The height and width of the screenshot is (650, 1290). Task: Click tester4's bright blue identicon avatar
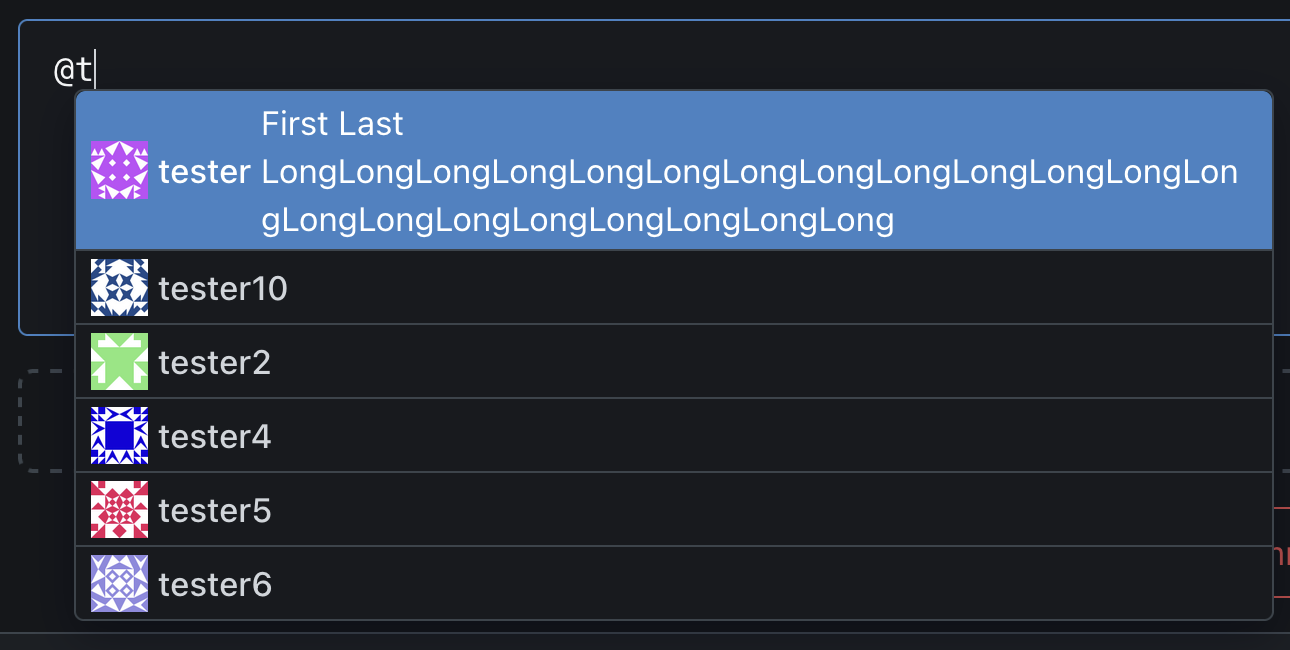click(119, 435)
